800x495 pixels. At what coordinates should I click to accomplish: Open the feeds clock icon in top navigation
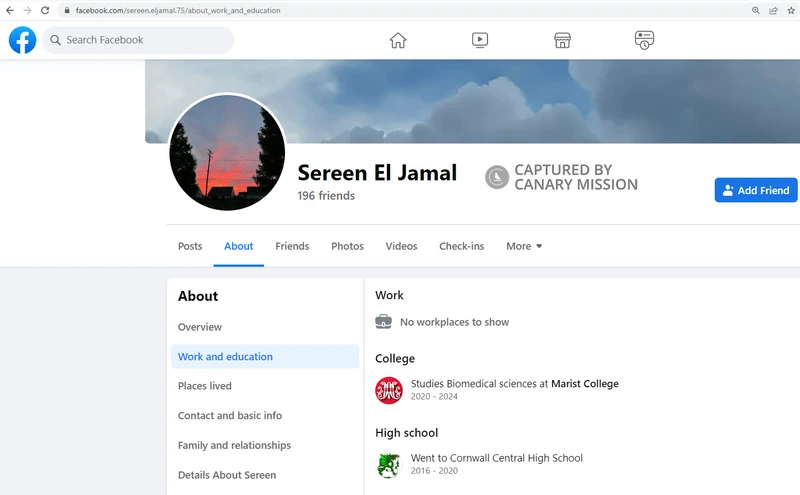(644, 40)
